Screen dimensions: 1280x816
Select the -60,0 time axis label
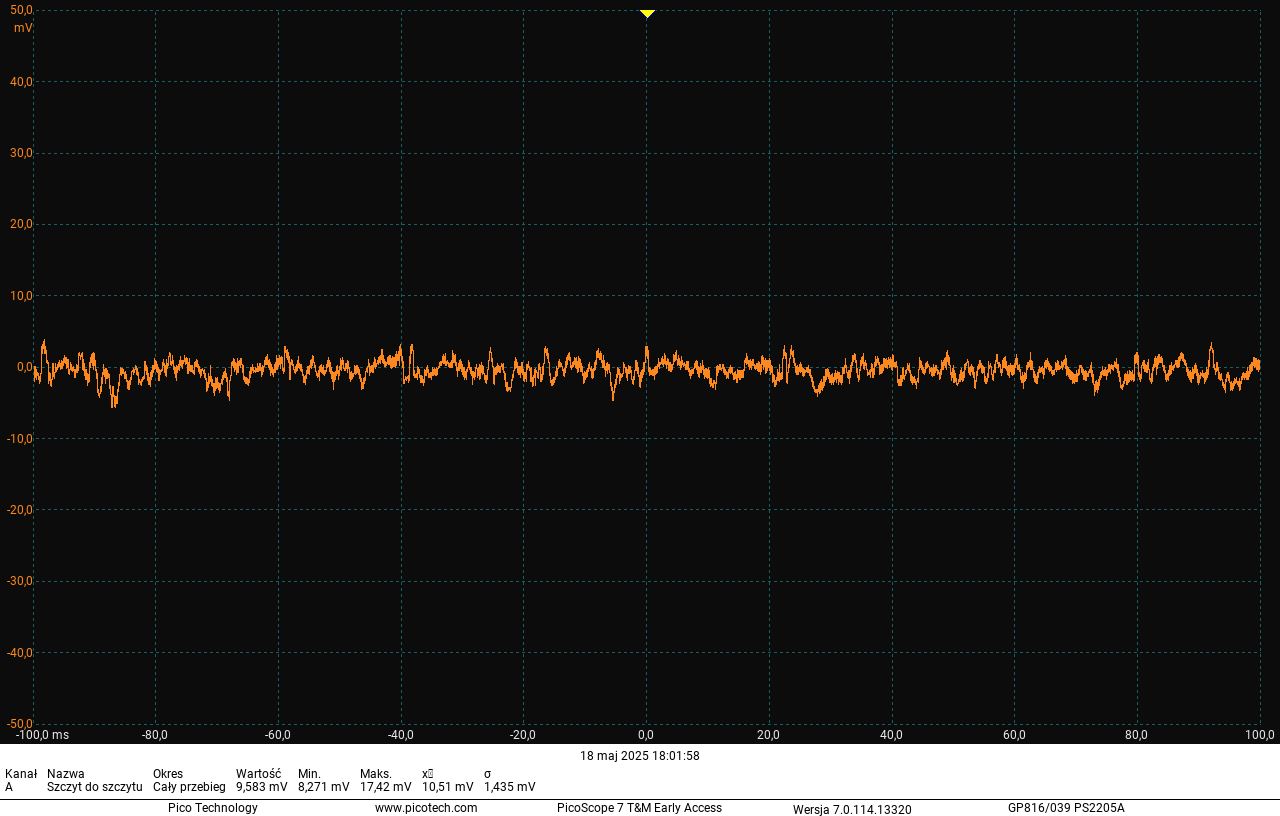278,735
